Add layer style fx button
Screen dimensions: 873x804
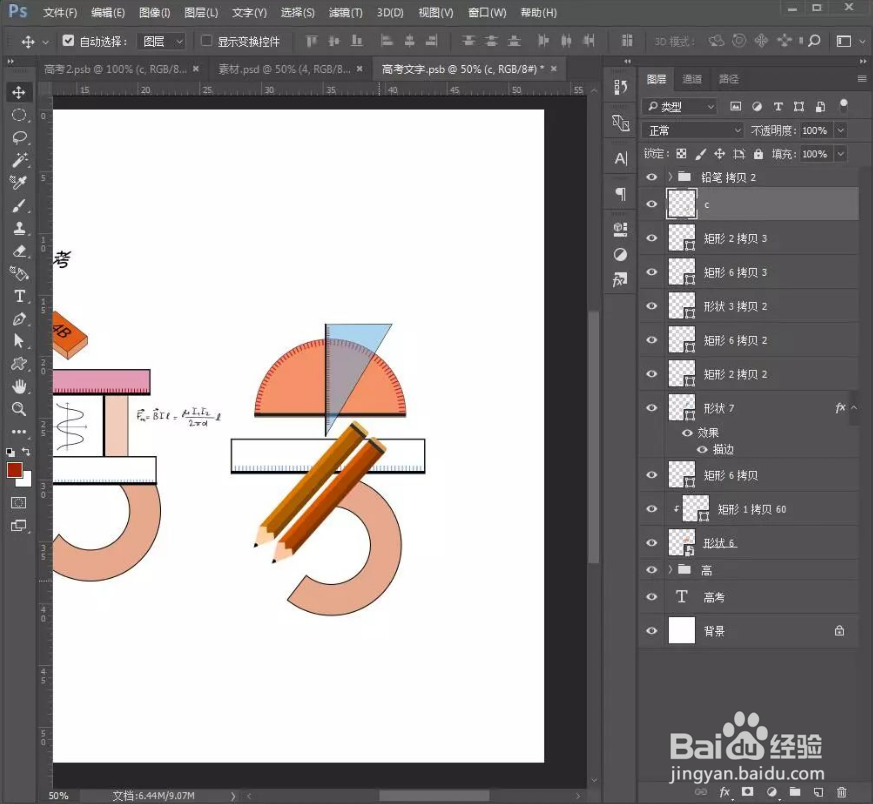pyautogui.click(x=724, y=792)
